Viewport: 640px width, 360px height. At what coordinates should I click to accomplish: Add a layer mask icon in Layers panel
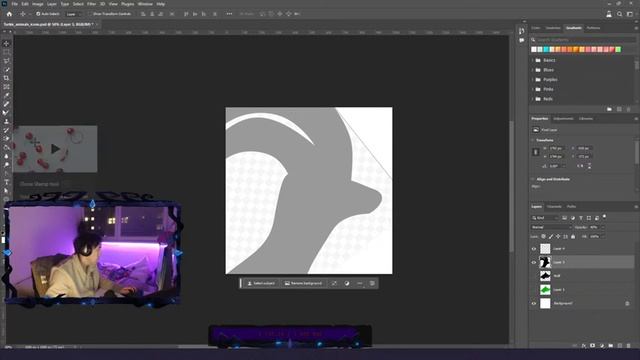[593, 346]
